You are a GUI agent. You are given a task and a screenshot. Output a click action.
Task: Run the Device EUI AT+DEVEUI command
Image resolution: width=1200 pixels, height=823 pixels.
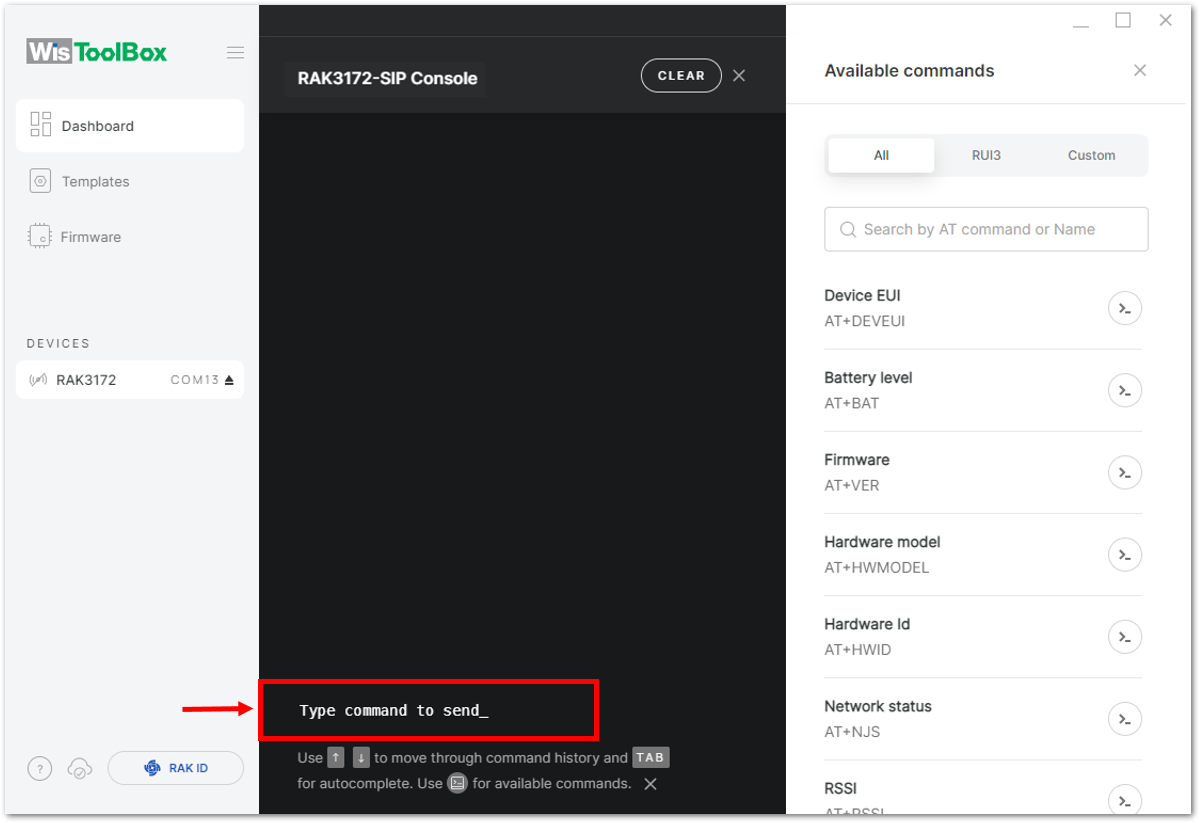[1125, 308]
